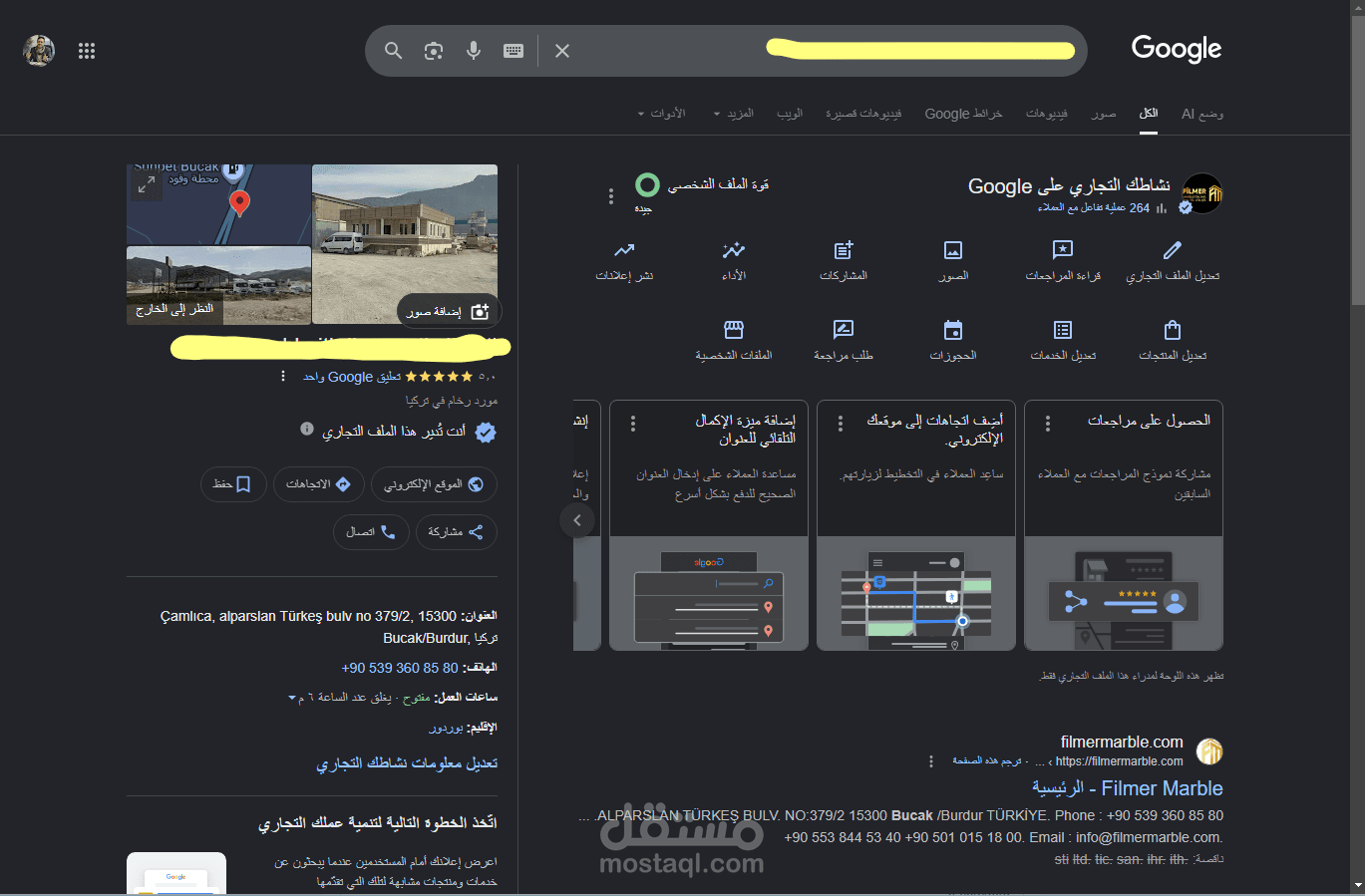
Task: Click the حفظ save button
Action: pos(233,484)
